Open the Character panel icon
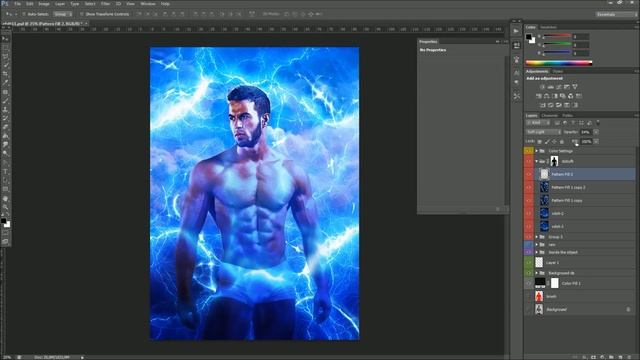Viewport: 640px width, 360px height. pyautogui.click(x=516, y=73)
